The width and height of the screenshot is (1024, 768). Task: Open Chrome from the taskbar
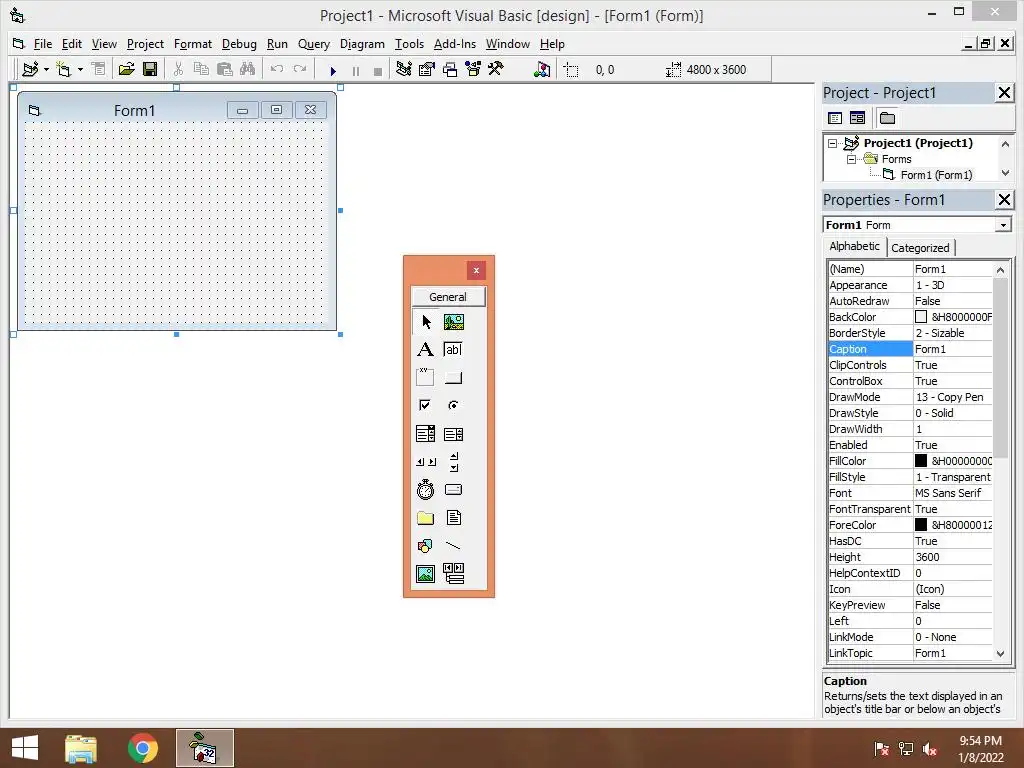pos(143,748)
